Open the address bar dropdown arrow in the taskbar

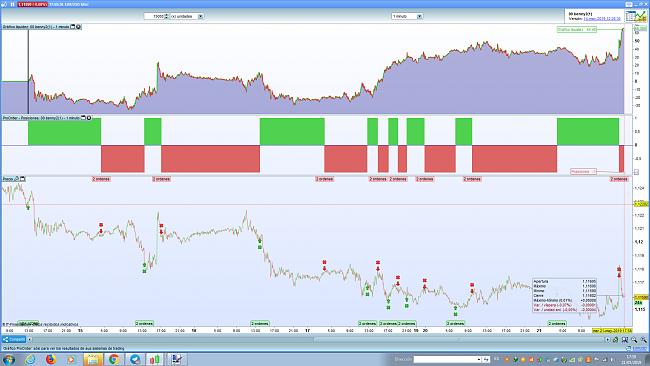[479, 359]
